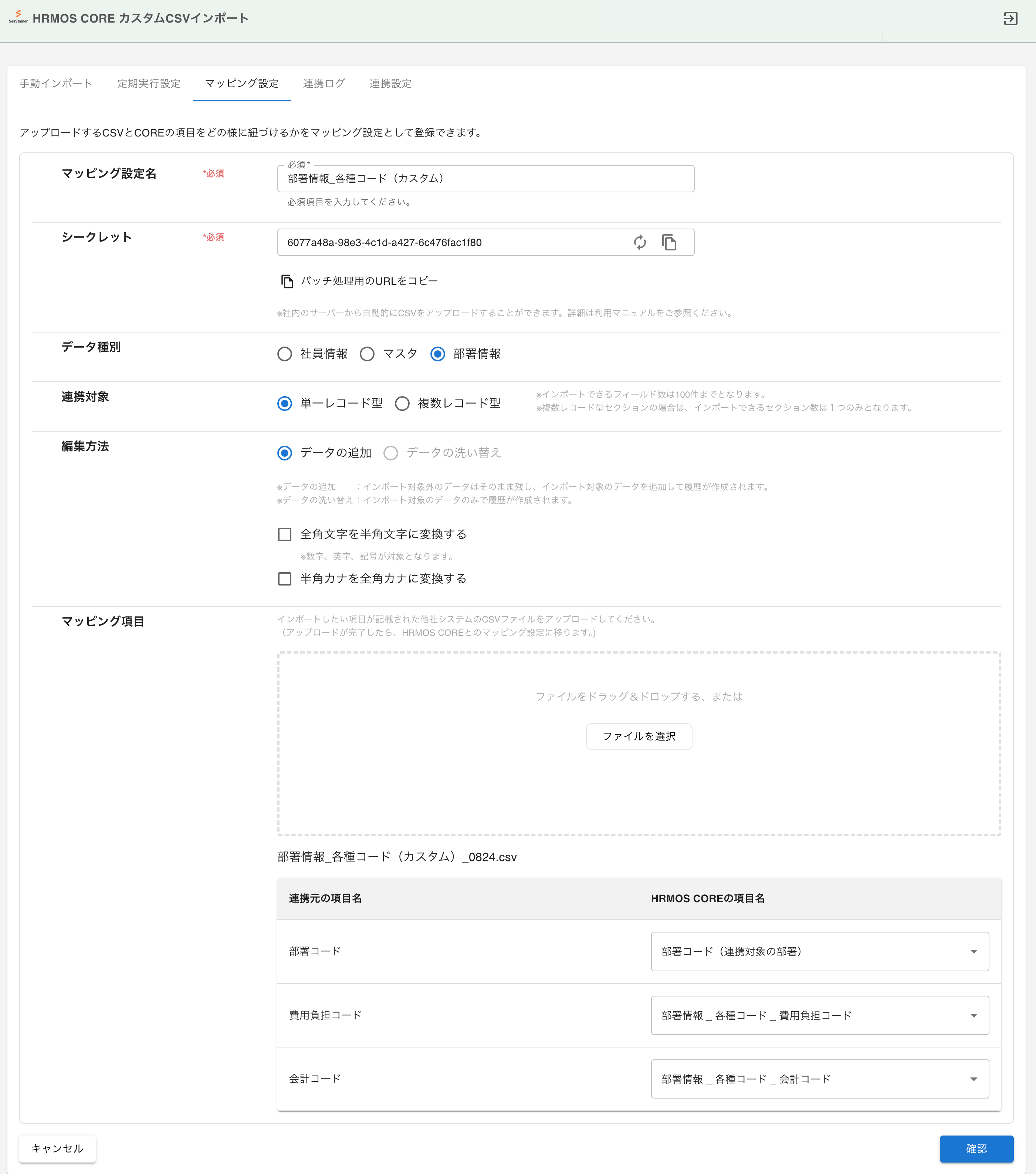Open the 手動インポート tab
Image resolution: width=1036 pixels, height=1174 pixels.
pyautogui.click(x=56, y=84)
